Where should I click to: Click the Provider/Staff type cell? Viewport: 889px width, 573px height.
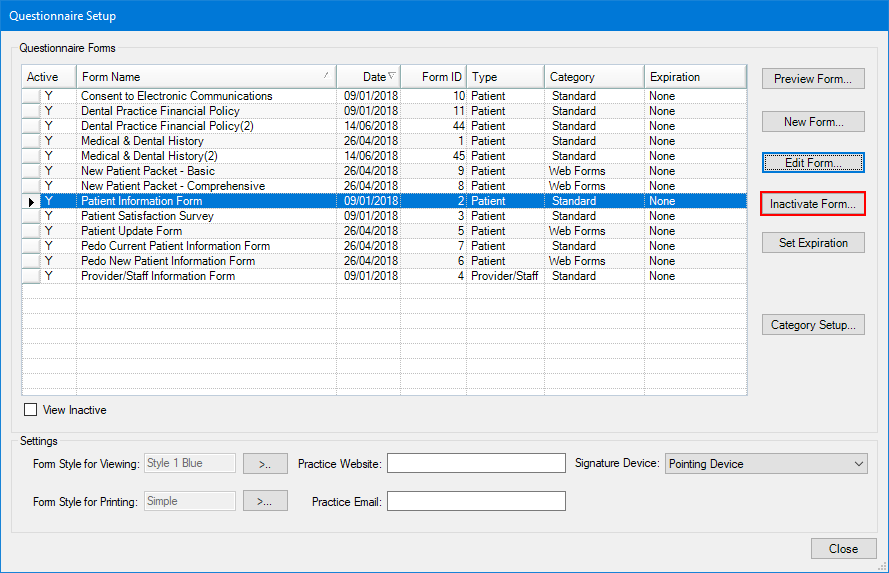pos(505,276)
